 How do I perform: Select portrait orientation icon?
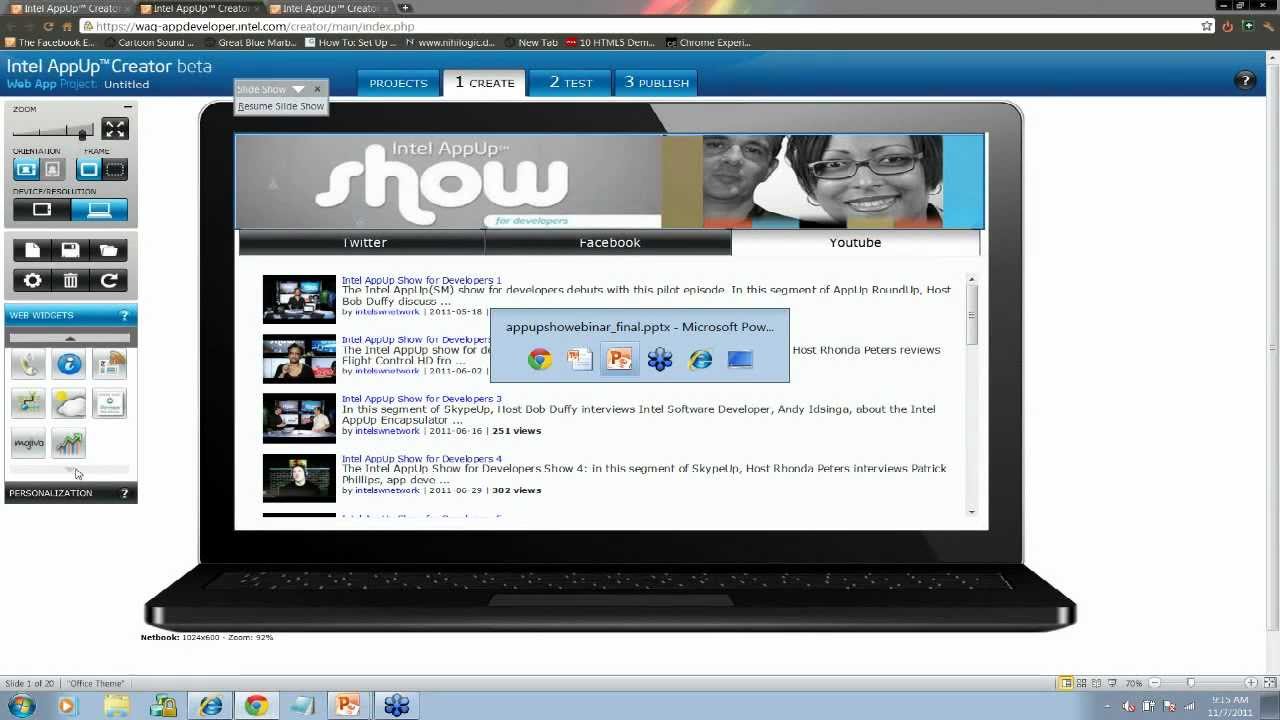[x=53, y=170]
